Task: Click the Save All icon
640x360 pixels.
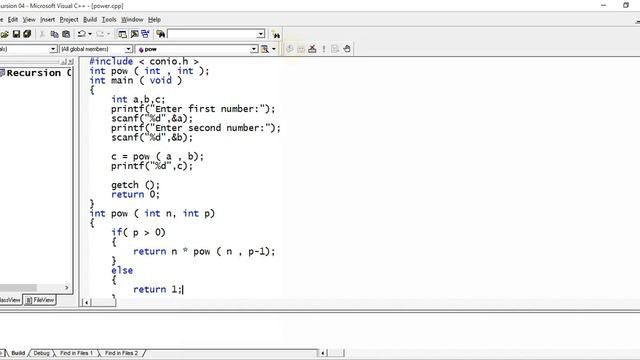Action: point(27,34)
